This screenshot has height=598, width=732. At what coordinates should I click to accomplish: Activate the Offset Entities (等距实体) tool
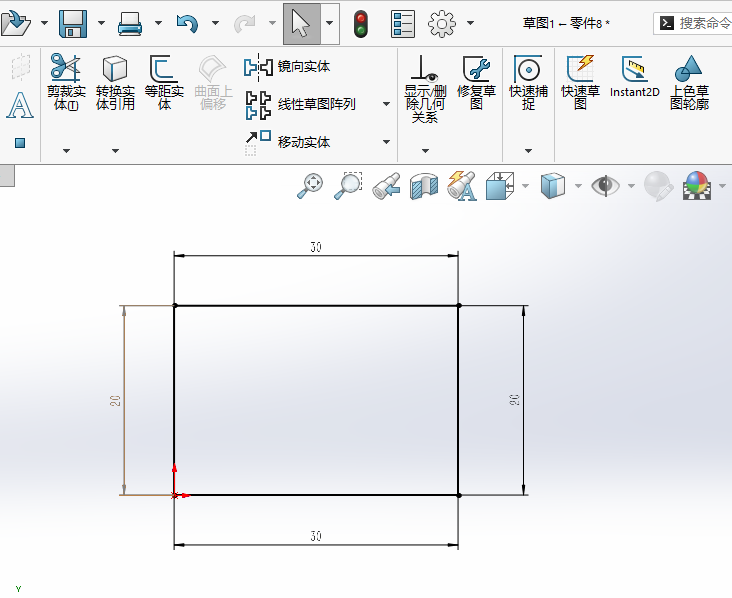click(x=164, y=80)
